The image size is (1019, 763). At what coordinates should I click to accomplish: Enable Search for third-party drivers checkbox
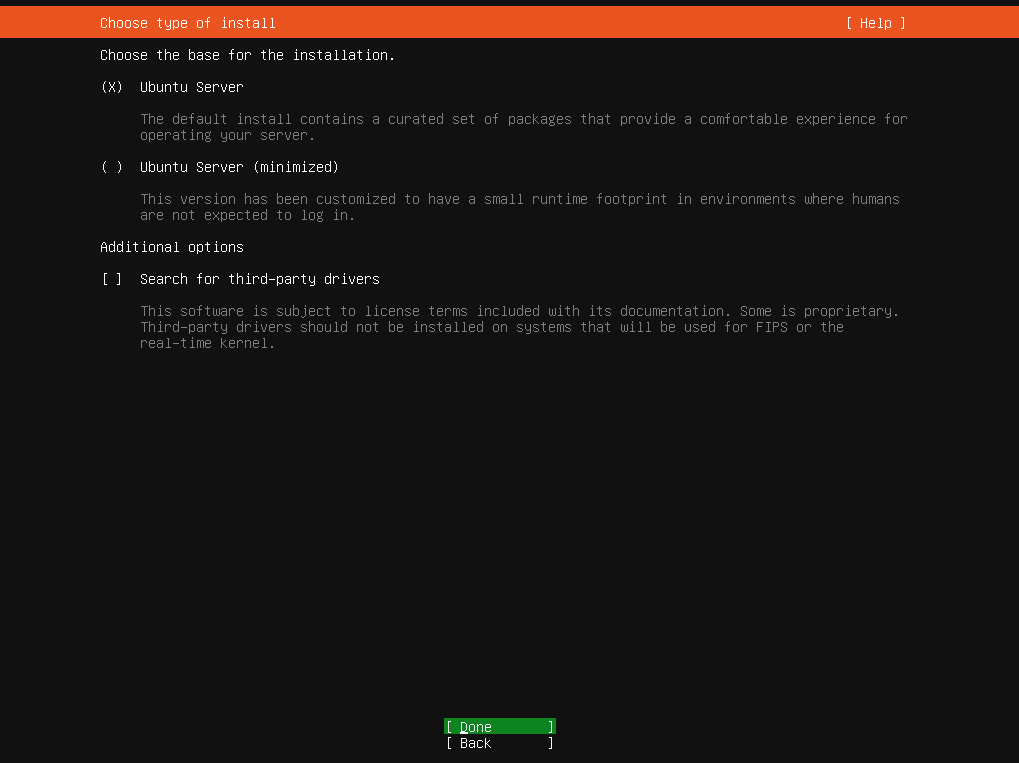click(112, 279)
